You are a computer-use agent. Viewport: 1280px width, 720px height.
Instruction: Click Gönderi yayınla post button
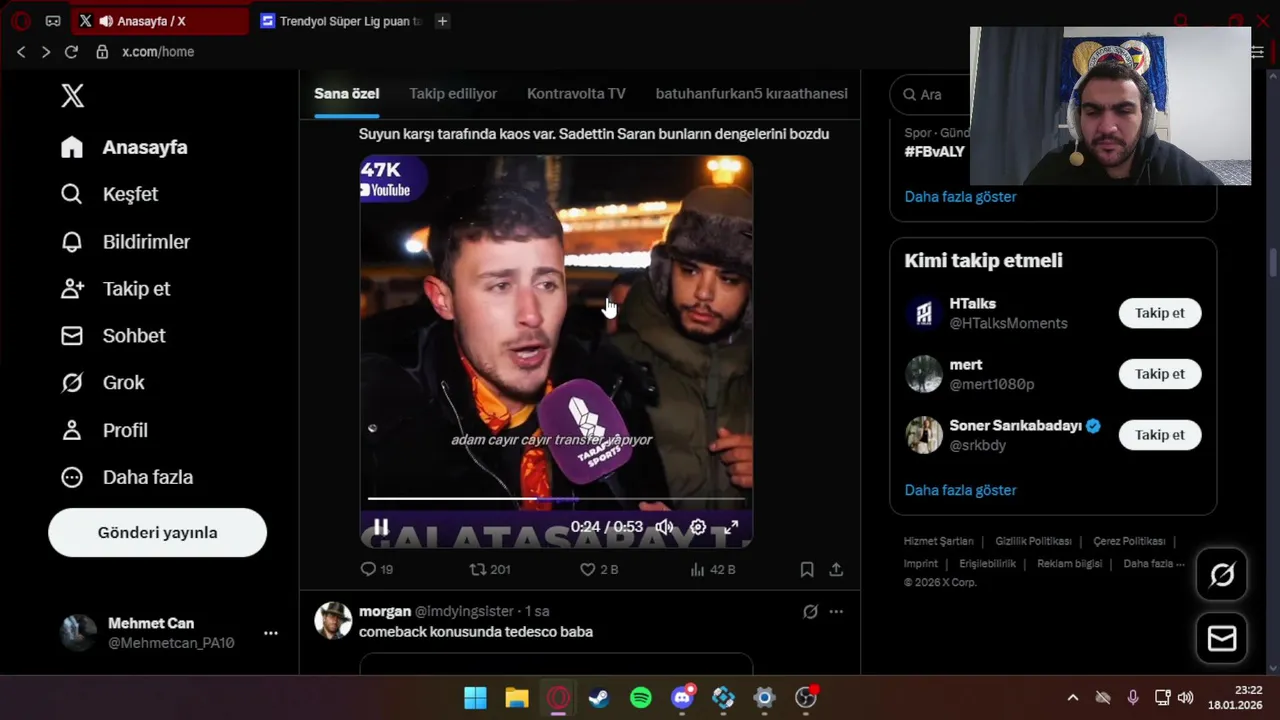point(157,533)
